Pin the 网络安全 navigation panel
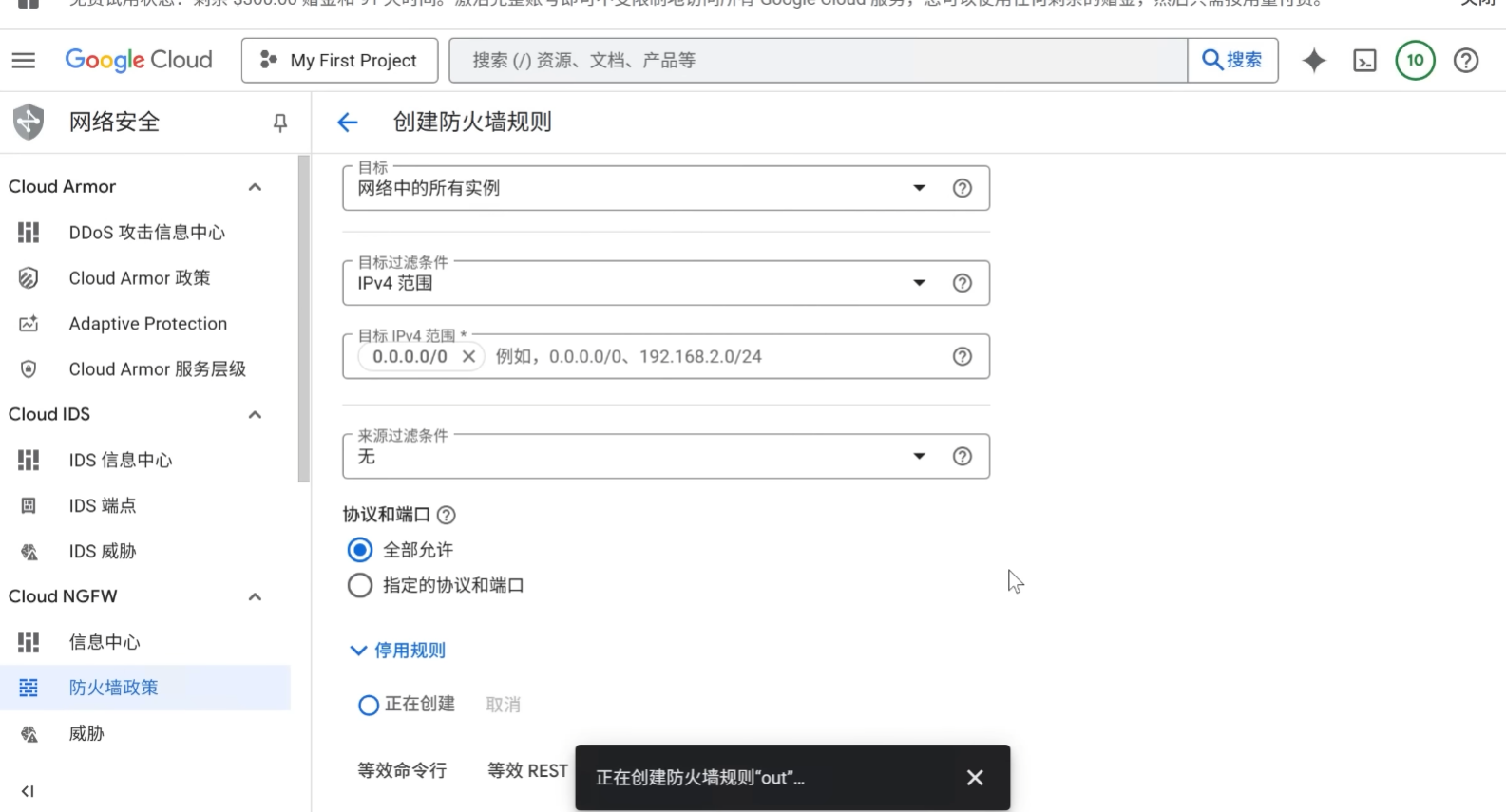Image resolution: width=1506 pixels, height=812 pixels. click(279, 123)
